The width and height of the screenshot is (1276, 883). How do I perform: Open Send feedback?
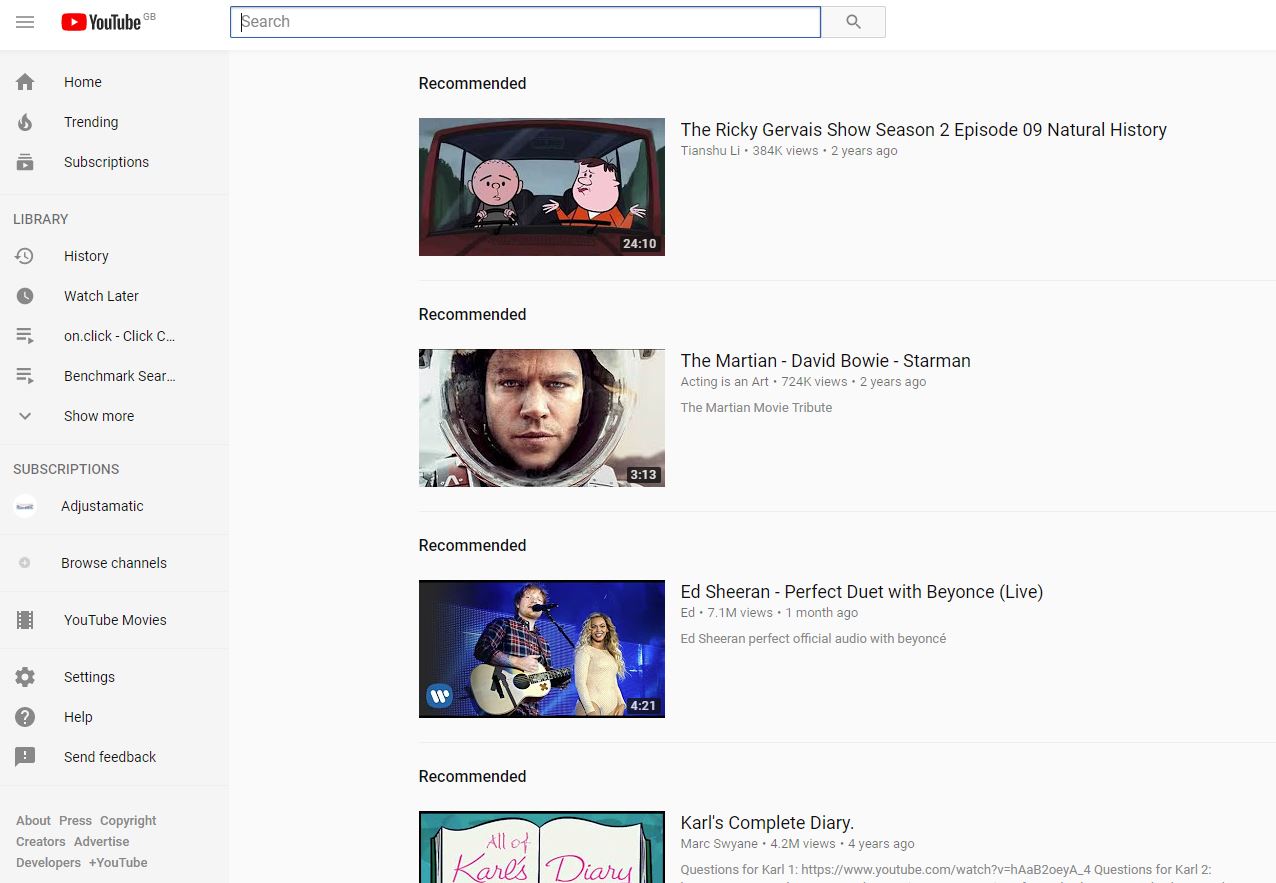(x=114, y=757)
